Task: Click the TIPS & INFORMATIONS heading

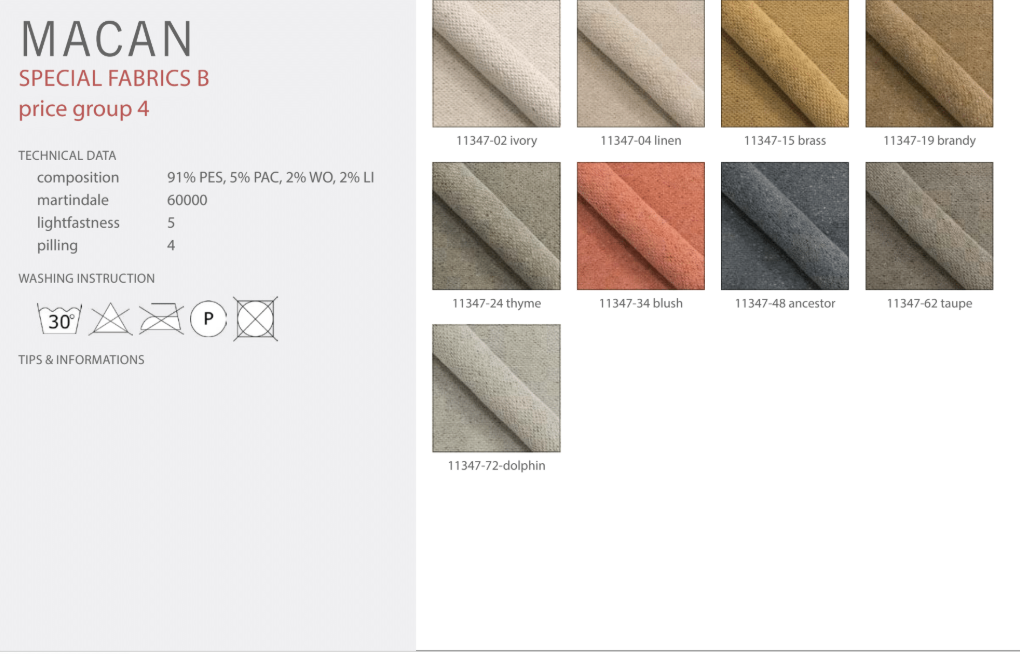Action: click(x=81, y=360)
